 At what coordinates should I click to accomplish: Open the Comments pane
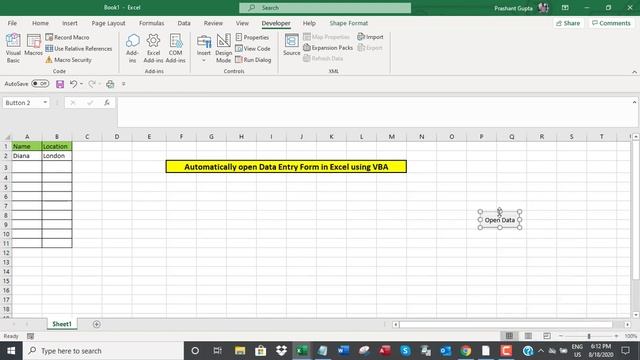pyautogui.click(x=611, y=23)
